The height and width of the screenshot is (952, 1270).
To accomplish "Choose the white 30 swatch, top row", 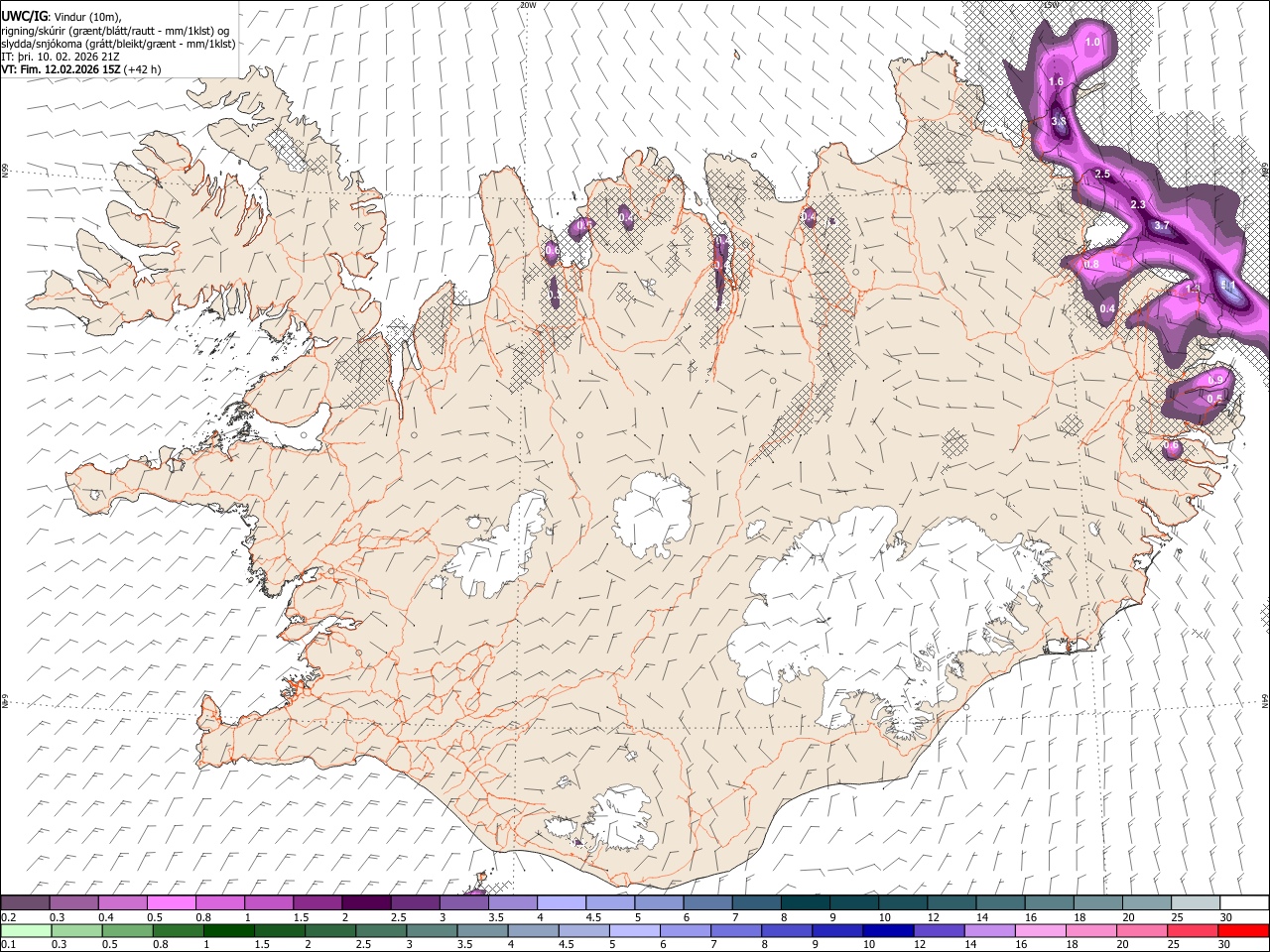I will point(1244,903).
